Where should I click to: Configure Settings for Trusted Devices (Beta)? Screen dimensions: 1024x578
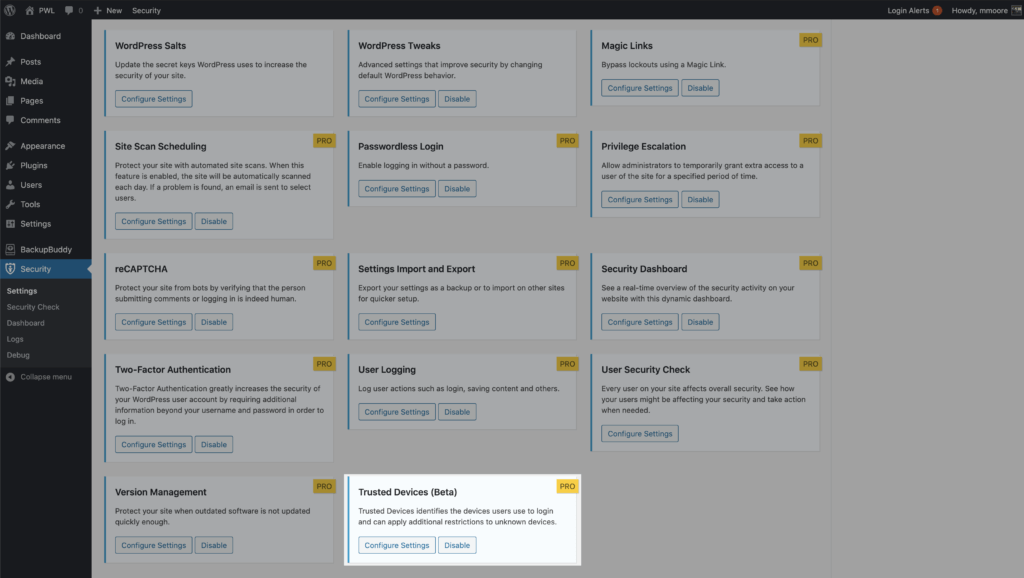click(x=397, y=545)
